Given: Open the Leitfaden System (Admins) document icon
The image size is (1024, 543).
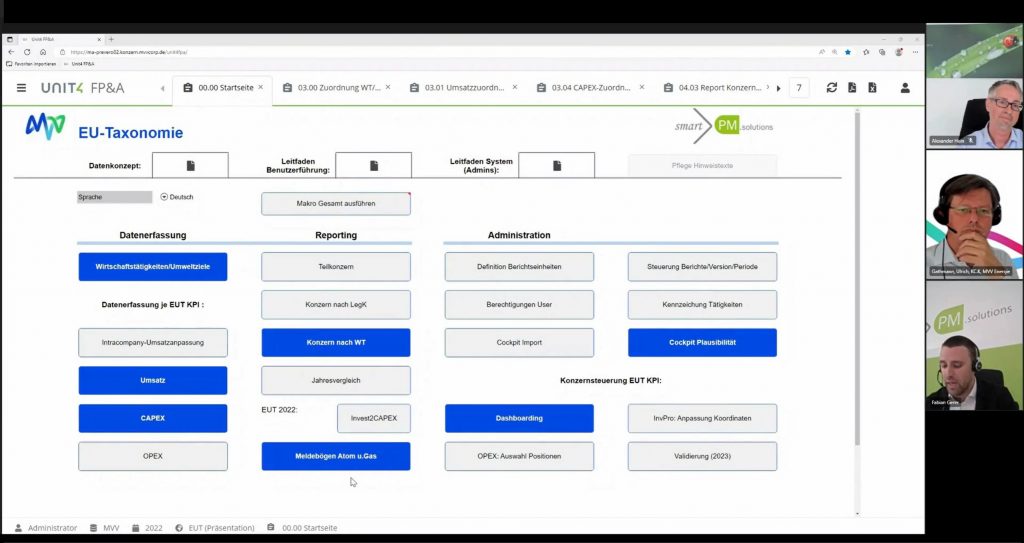Looking at the screenshot, I should (x=556, y=165).
